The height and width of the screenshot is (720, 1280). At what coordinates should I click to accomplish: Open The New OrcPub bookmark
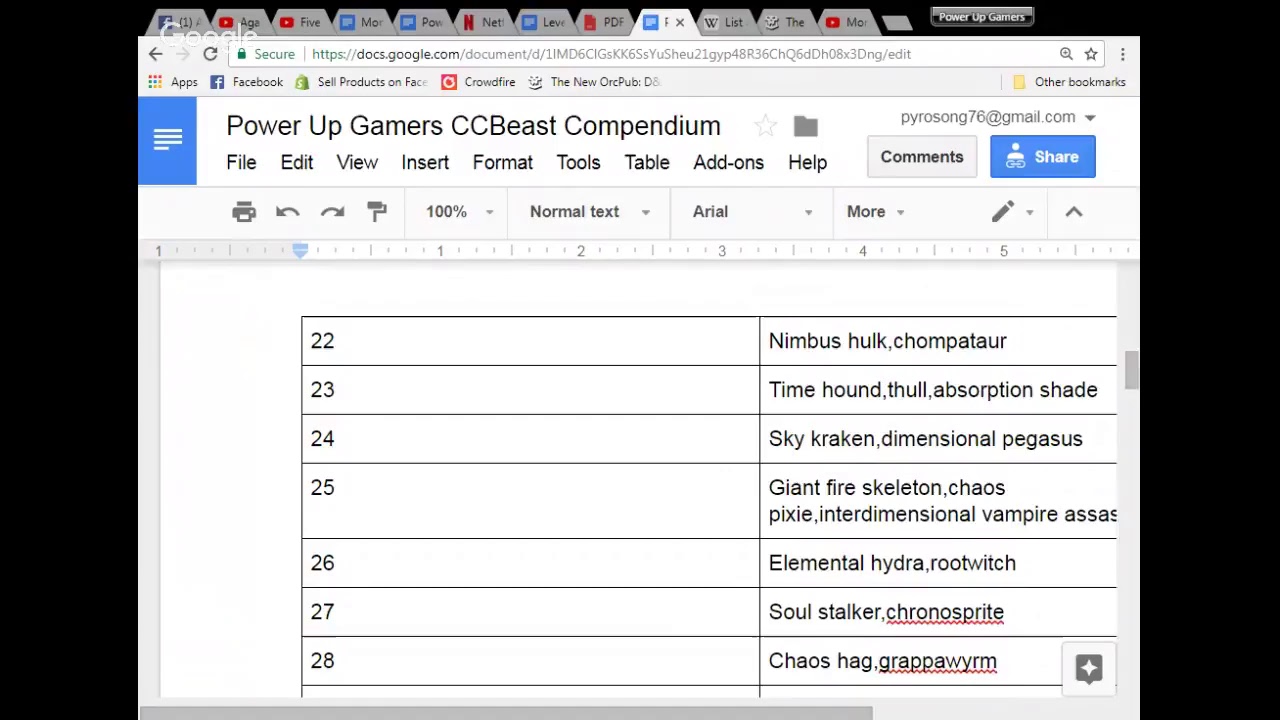[594, 82]
